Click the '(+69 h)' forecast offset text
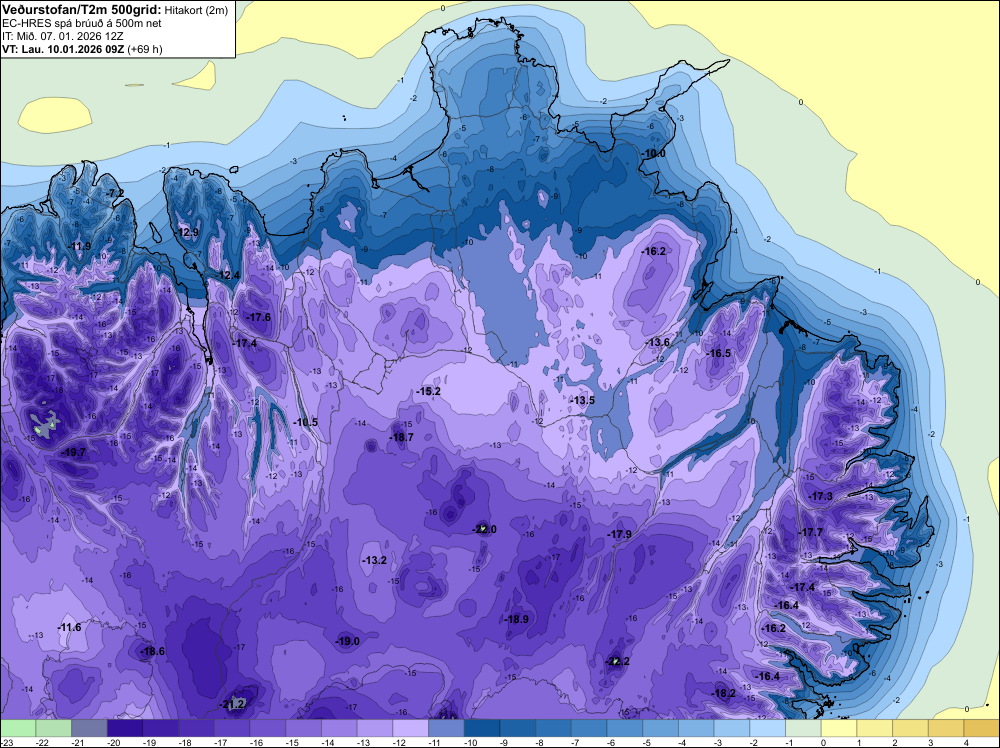The width and height of the screenshot is (1000, 748). [x=145, y=49]
